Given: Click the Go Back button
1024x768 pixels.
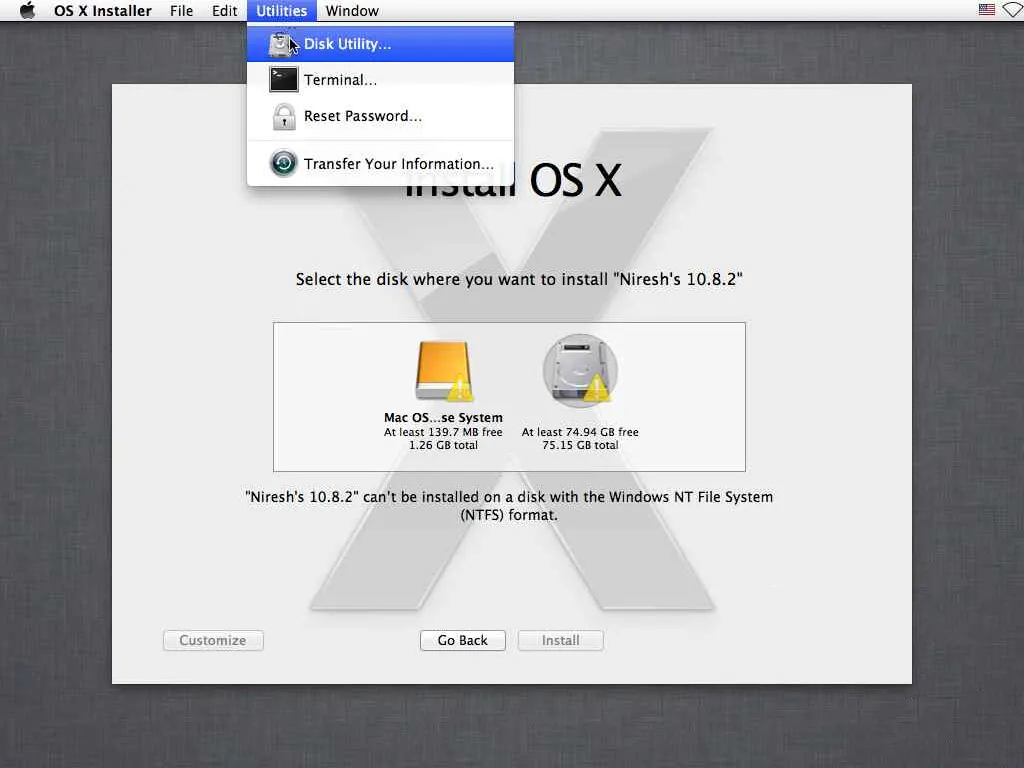Looking at the screenshot, I should pyautogui.click(x=462, y=640).
